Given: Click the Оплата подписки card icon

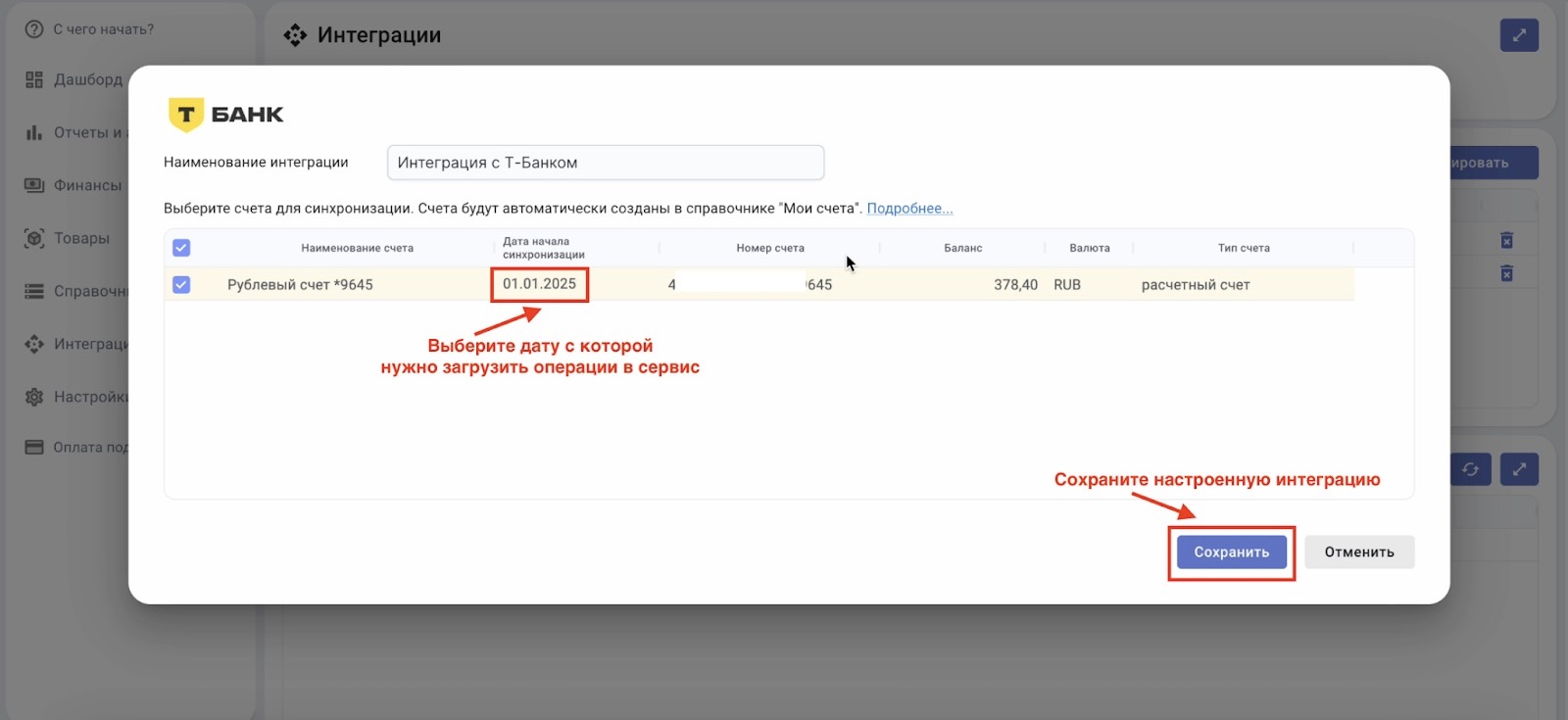Looking at the screenshot, I should (x=34, y=447).
